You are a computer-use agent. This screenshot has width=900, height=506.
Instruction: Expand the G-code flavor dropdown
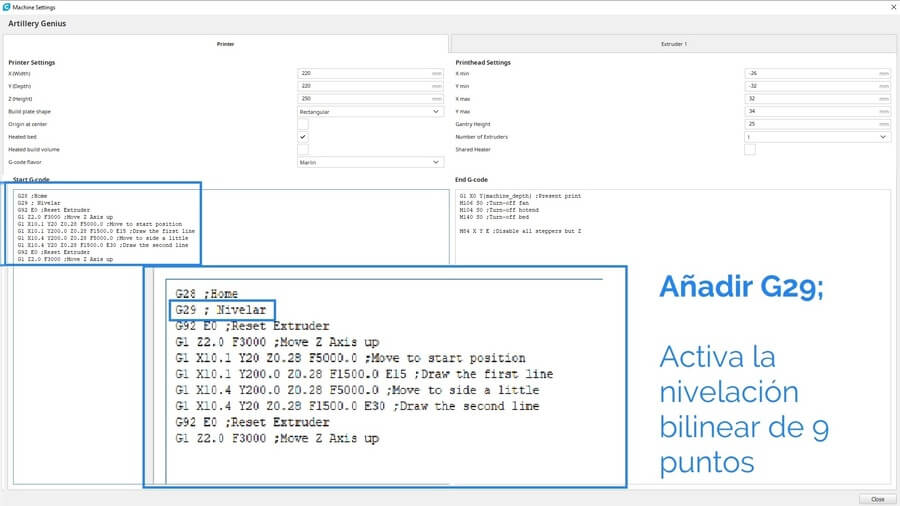tap(370, 161)
